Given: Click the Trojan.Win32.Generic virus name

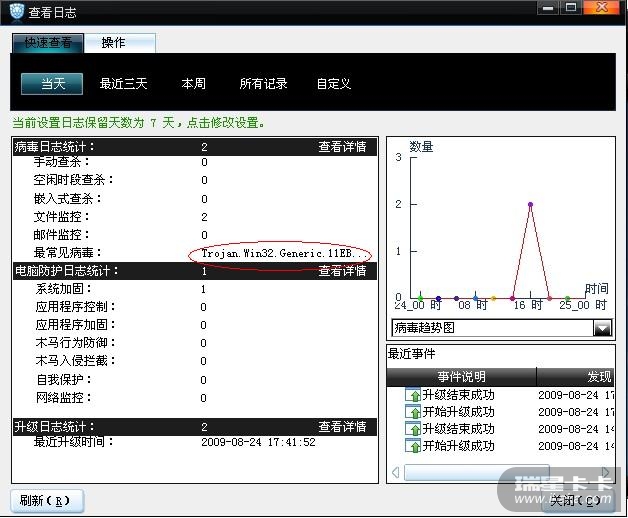Looking at the screenshot, I should point(284,253).
